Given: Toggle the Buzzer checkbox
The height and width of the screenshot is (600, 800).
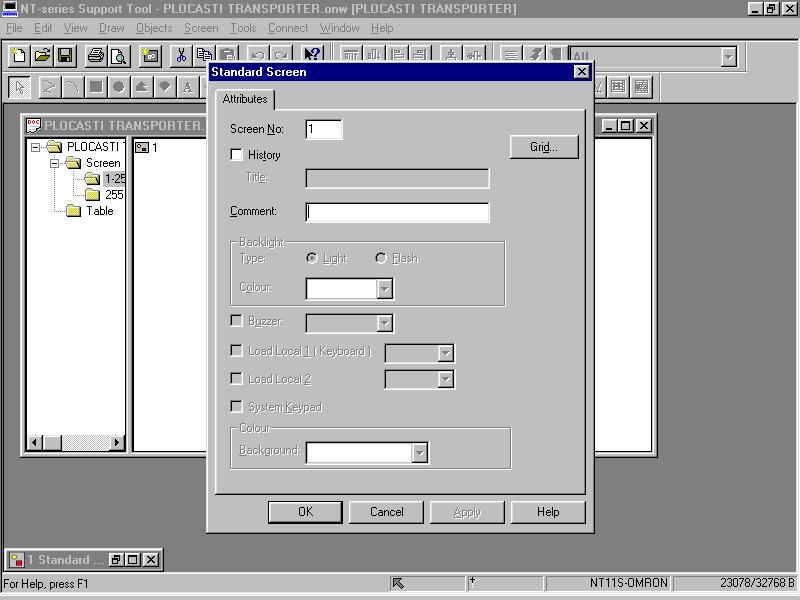Looking at the screenshot, I should tap(236, 321).
